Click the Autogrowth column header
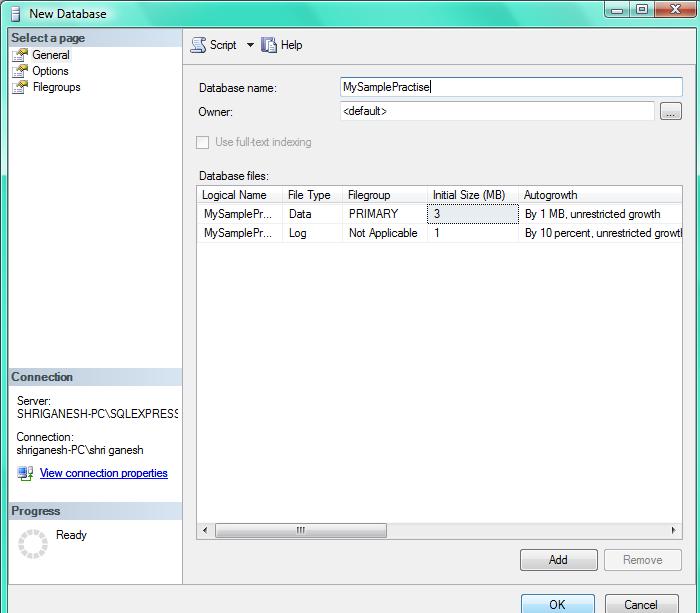Viewport: 700px width, 613px height. (x=600, y=195)
